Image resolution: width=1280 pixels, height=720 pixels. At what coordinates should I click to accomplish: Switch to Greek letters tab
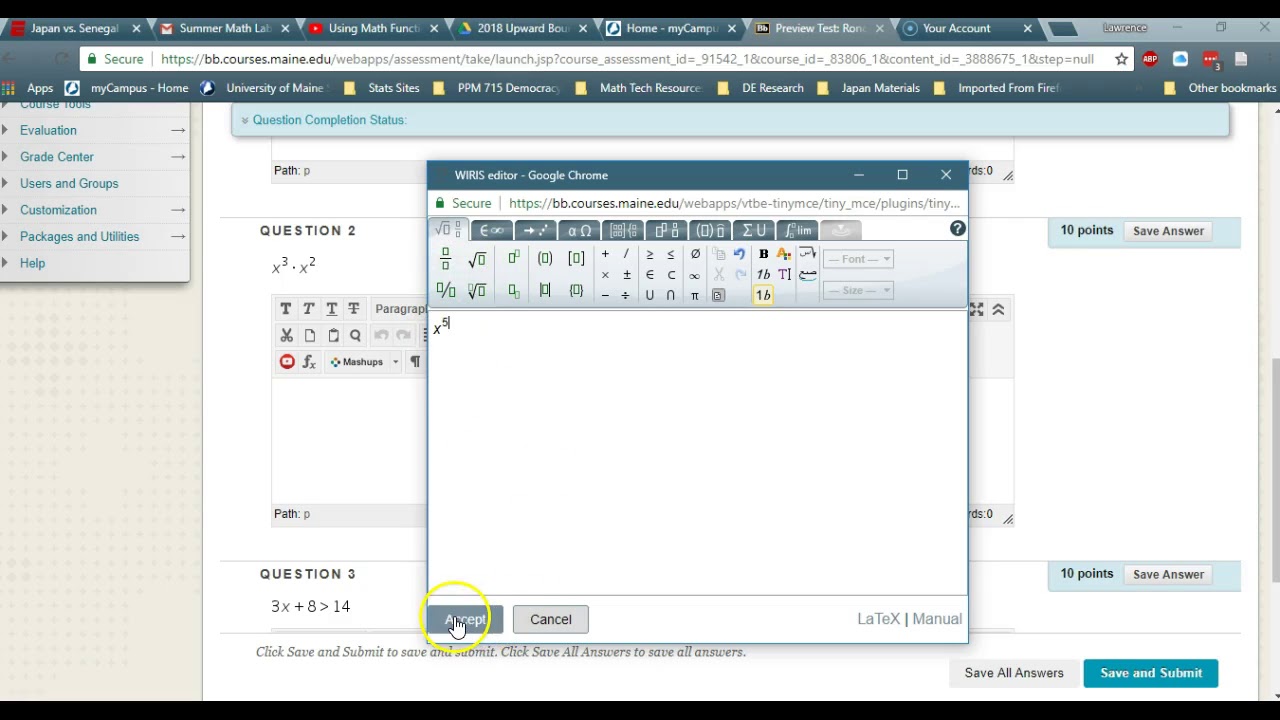coord(579,231)
